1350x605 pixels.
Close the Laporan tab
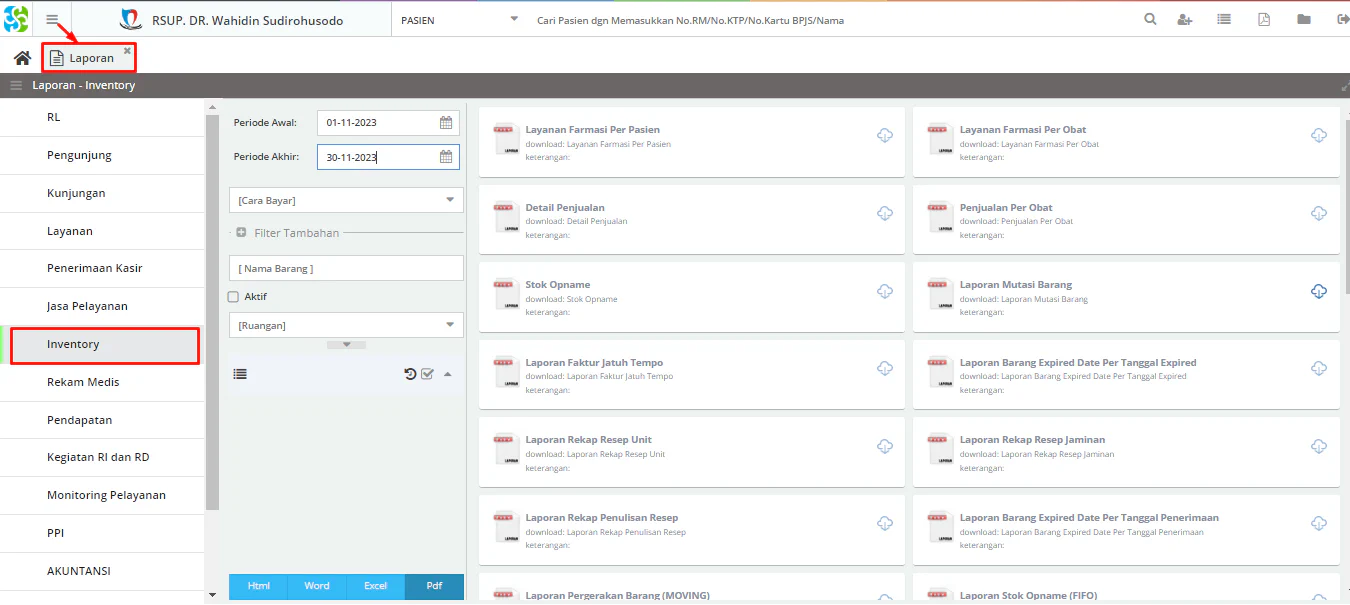(x=127, y=50)
